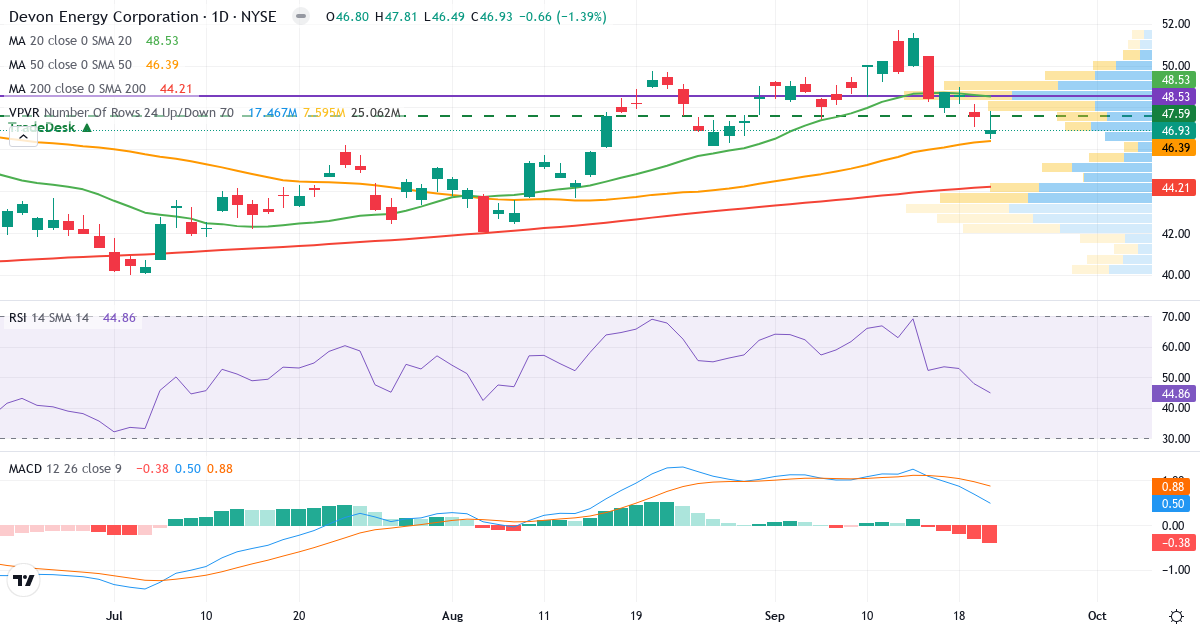
Task: Click the Aug label on time axis
Action: point(452,615)
